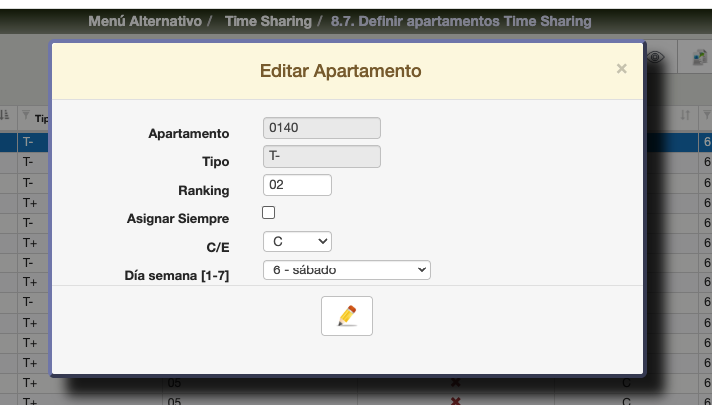
Task: Click the Asignar Siempre label
Action: pos(178,218)
